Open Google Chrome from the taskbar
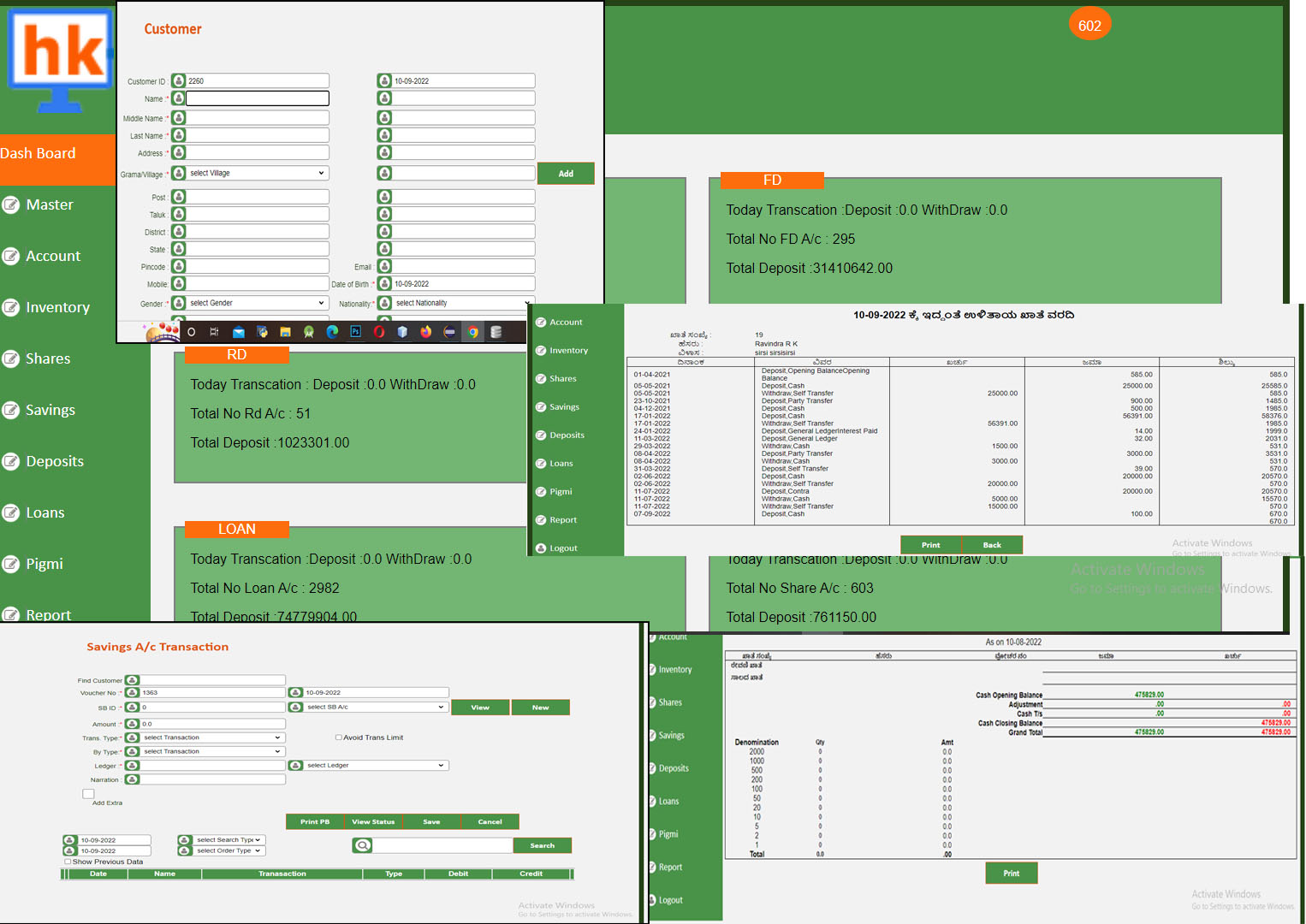This screenshot has height=924, width=1306. pos(472,332)
